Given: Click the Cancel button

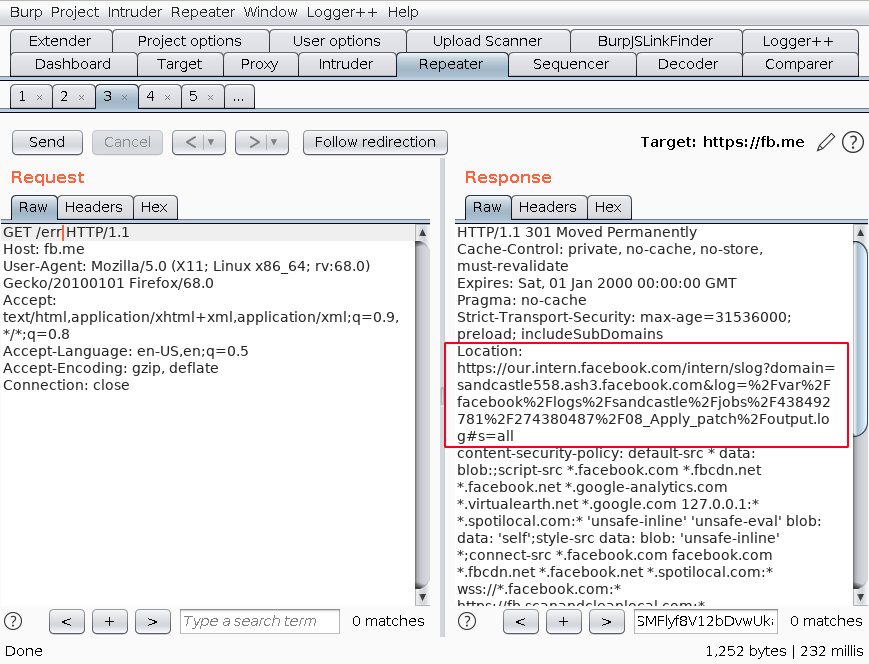Looking at the screenshot, I should [127, 142].
